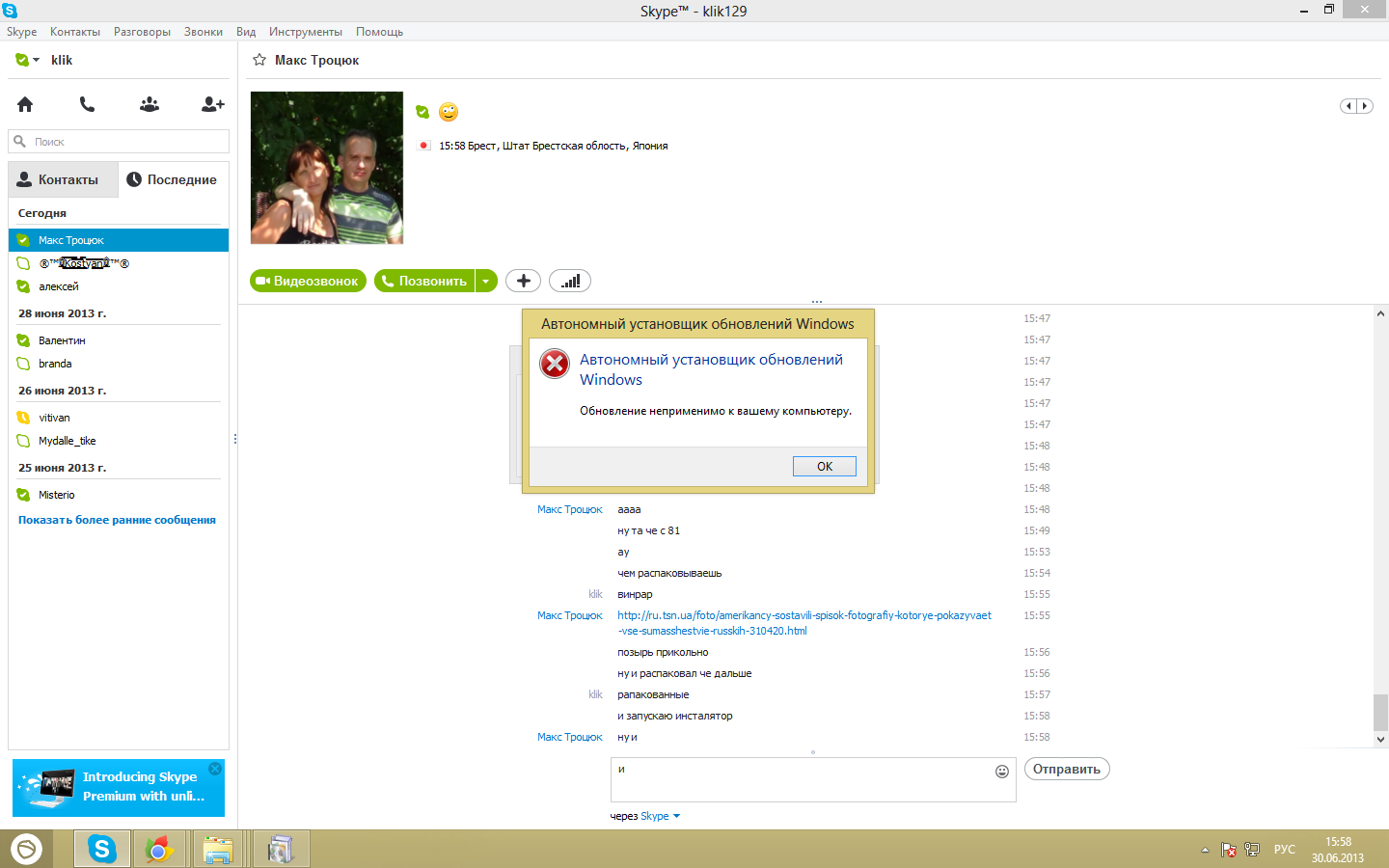Click the round start-like taskbar icon
The image size is (1389, 868).
[27, 849]
